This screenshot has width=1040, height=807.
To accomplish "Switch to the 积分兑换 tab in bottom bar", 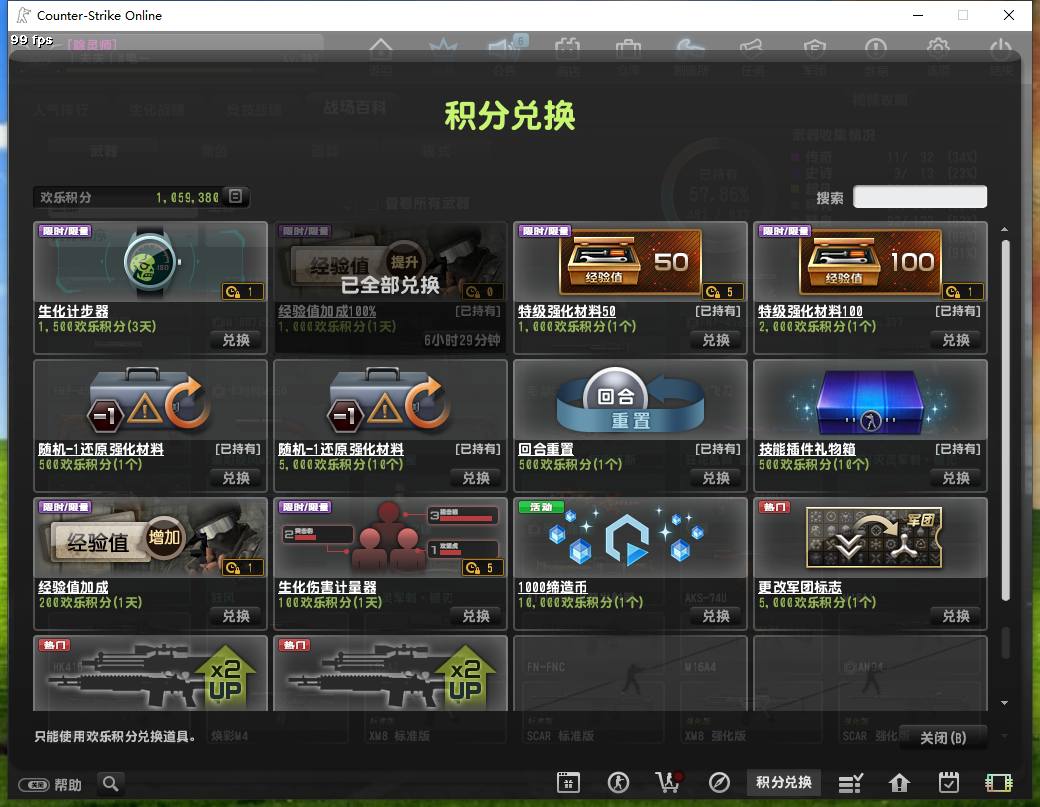I will click(x=784, y=782).
